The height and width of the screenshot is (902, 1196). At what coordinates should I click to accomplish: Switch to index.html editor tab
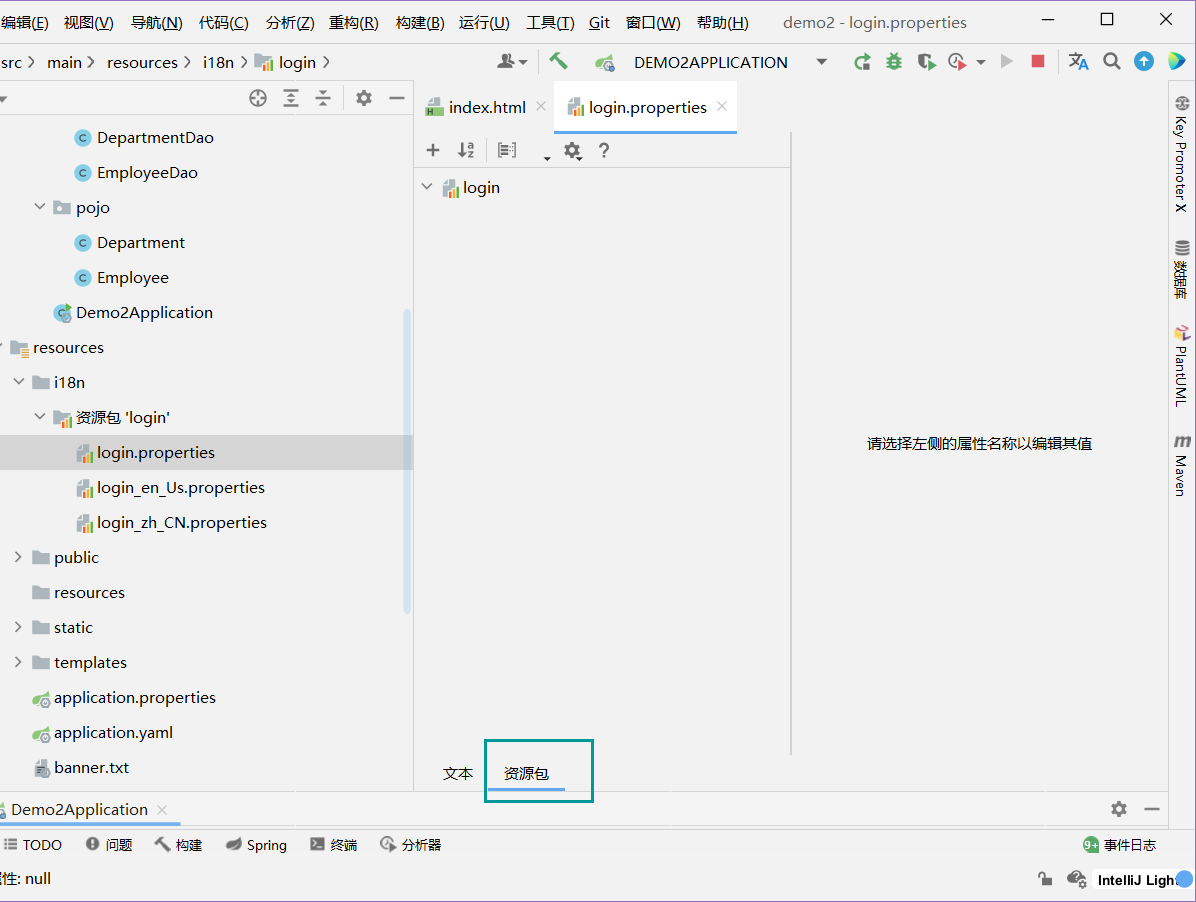tap(487, 108)
